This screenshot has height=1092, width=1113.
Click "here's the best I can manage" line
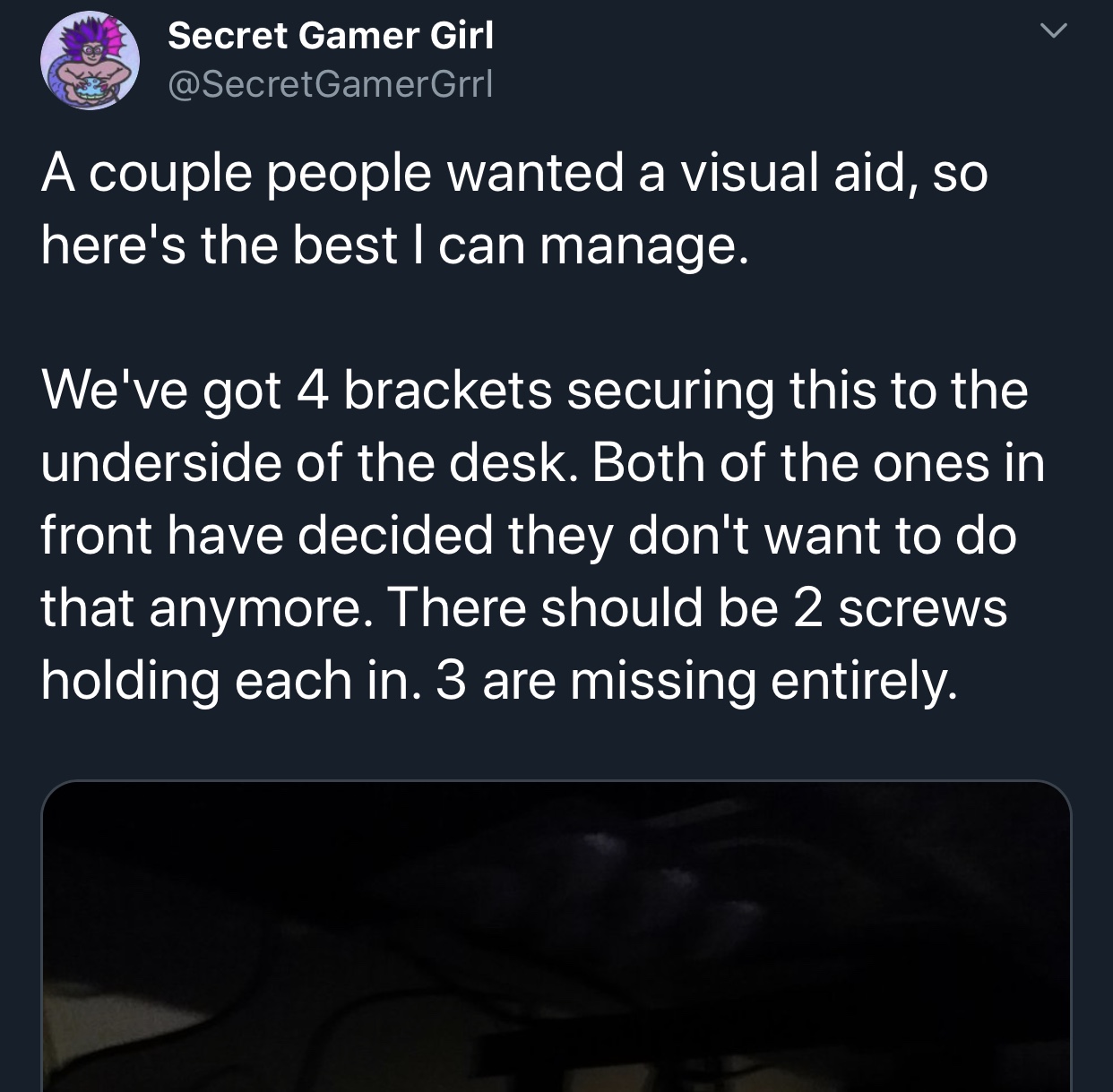(394, 246)
